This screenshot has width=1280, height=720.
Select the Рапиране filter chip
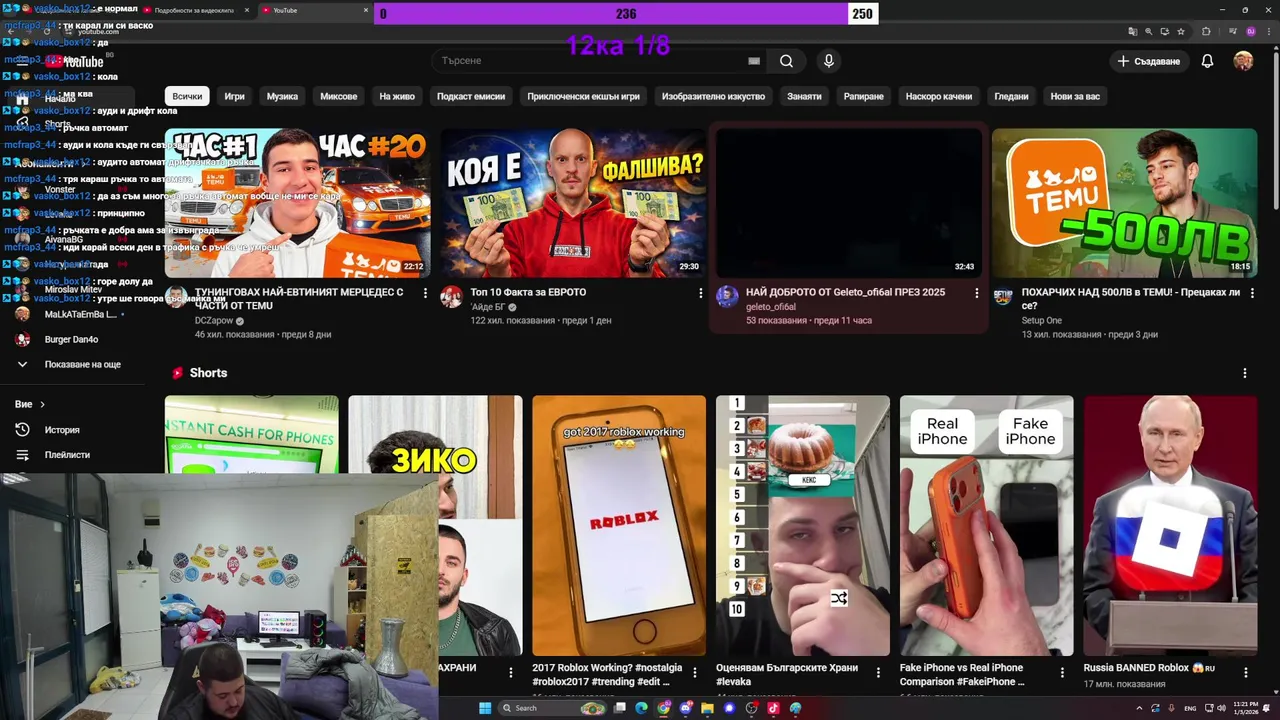(x=863, y=96)
